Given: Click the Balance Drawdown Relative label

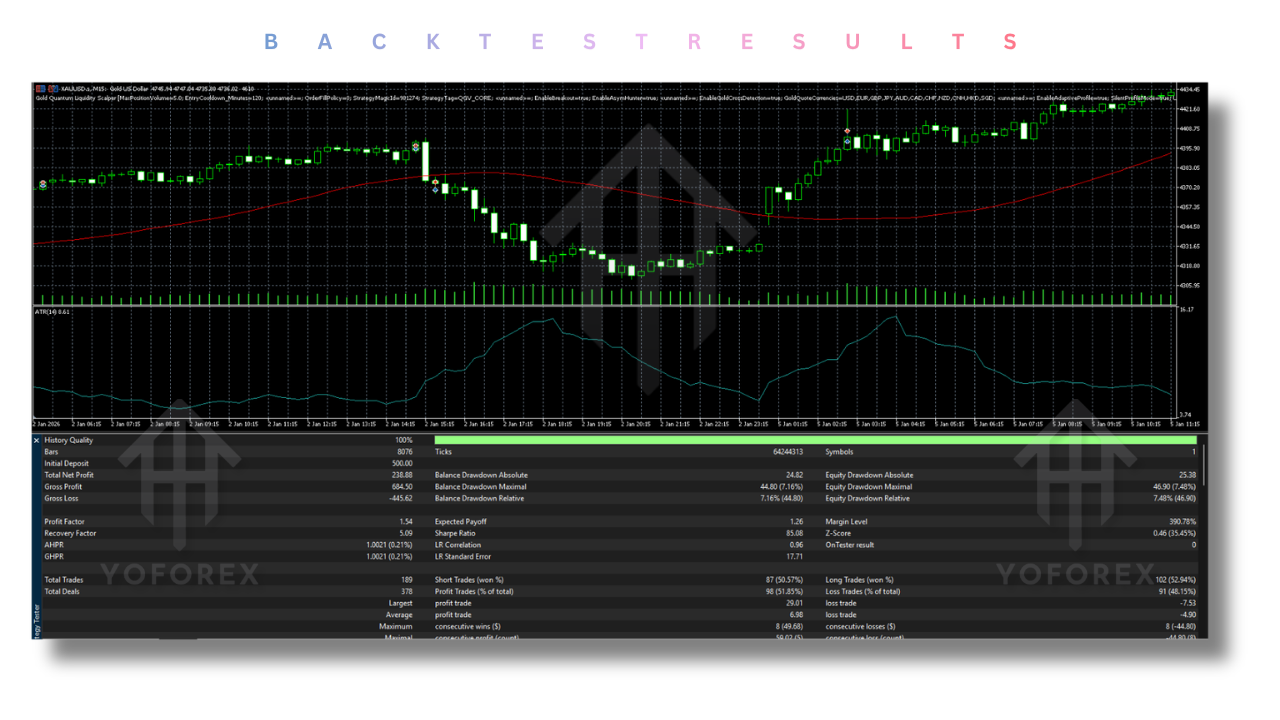Looking at the screenshot, I should [x=481, y=498].
